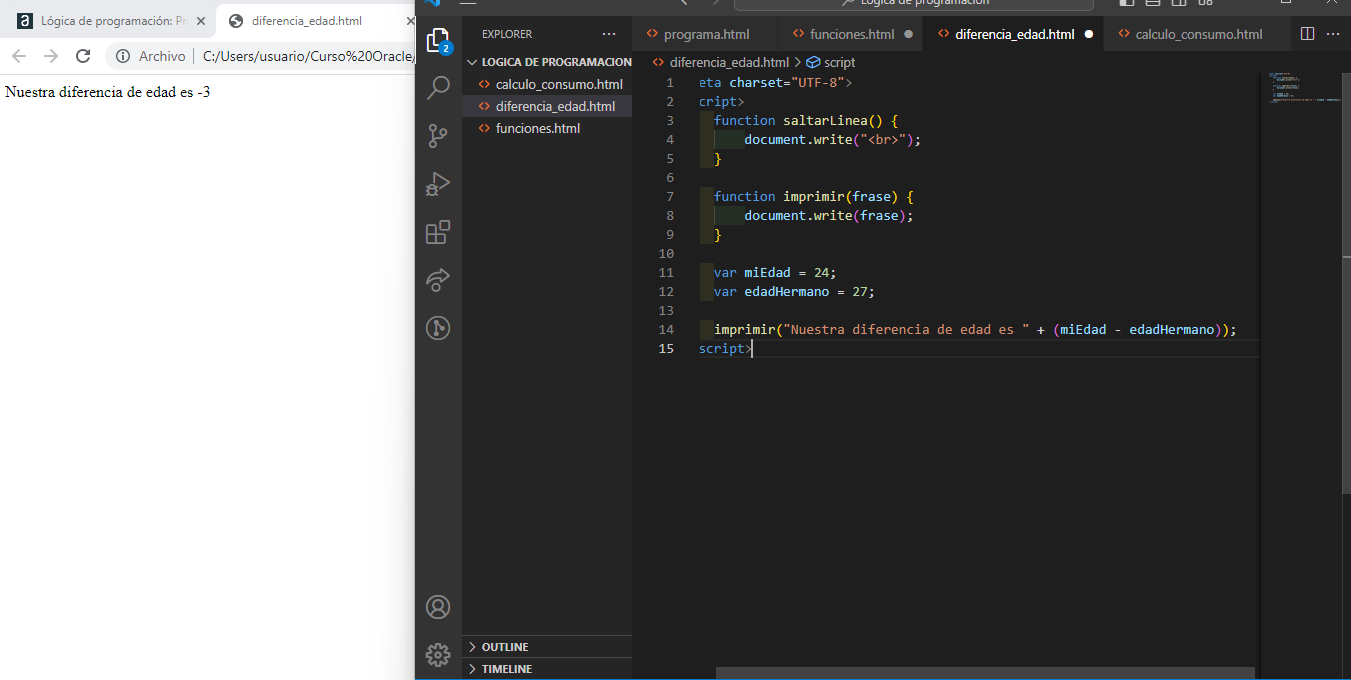Open the Extensions view
Viewport: 1351px width, 680px height.
[x=438, y=232]
